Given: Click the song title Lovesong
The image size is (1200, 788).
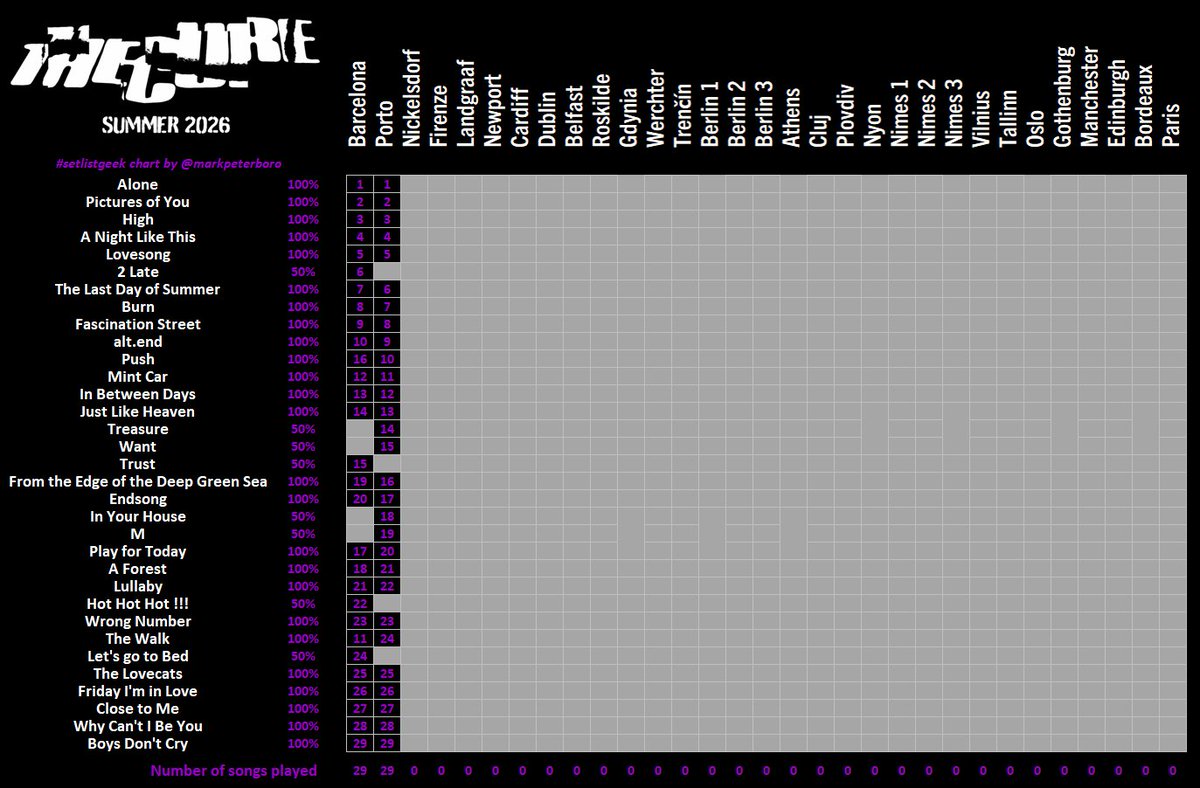Looking at the screenshot, I should tap(138, 254).
